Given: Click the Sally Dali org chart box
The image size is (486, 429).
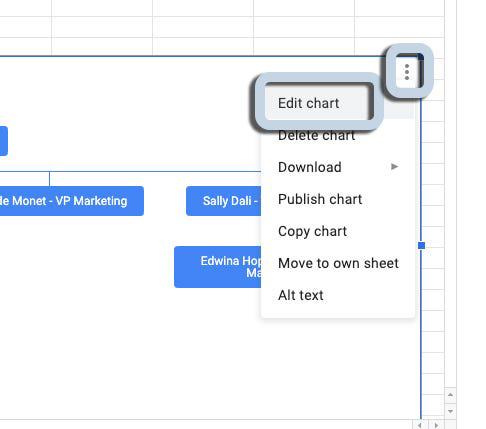Looking at the screenshot, I should pos(224,201).
